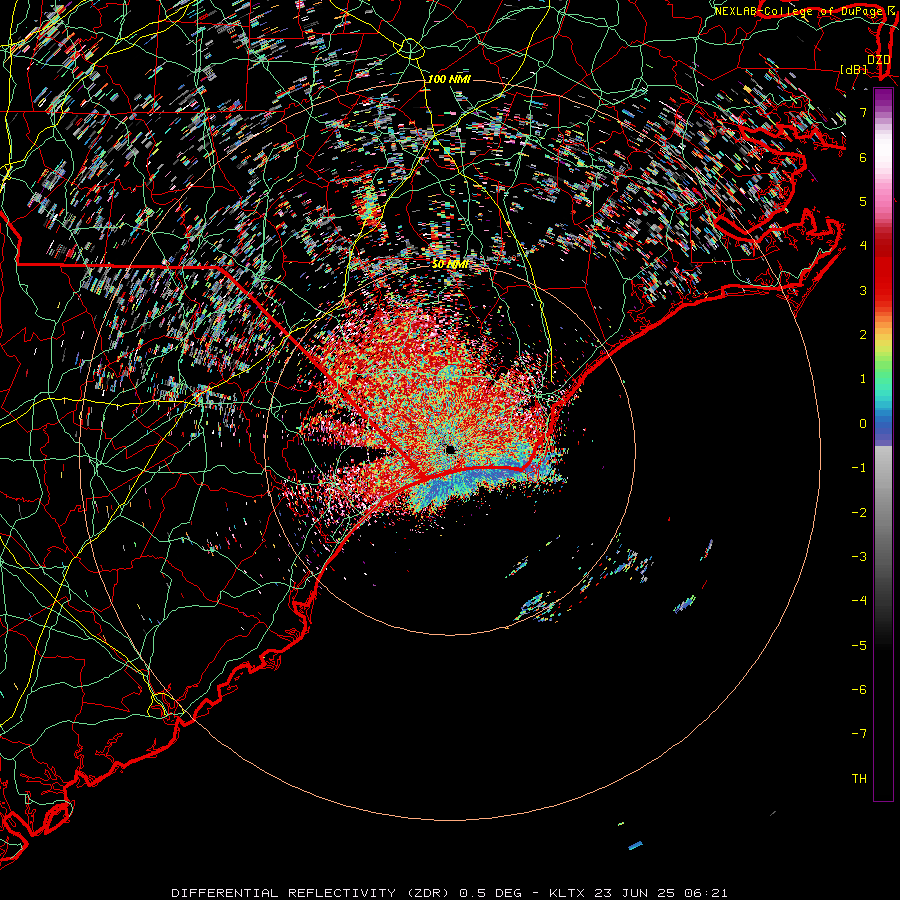
Task: Click the gray -2 dB color bar segment
Action: 883,513
